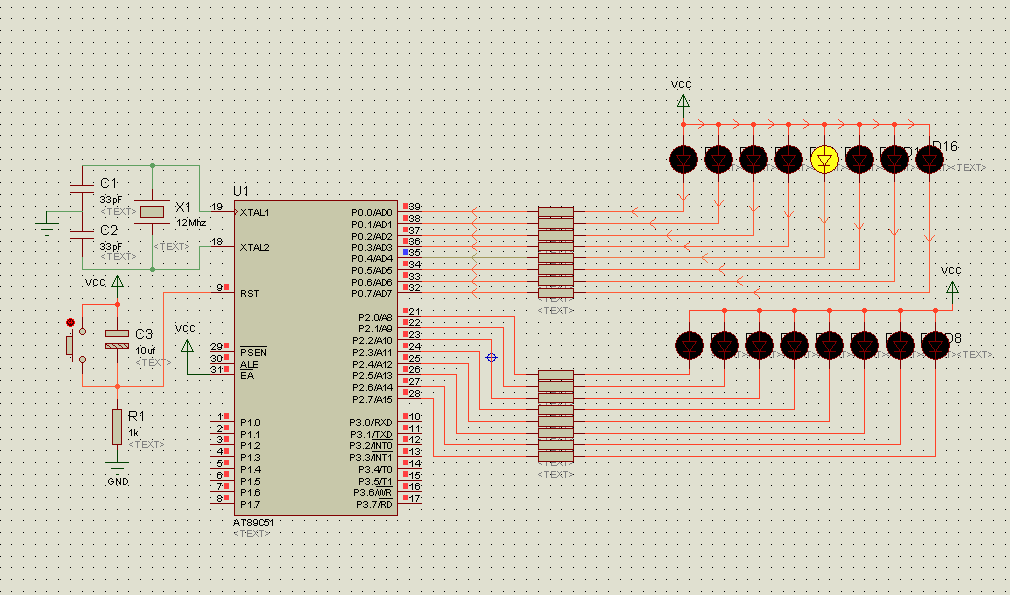
Task: Click the P3.0/RXD pin label
Action: [371, 423]
